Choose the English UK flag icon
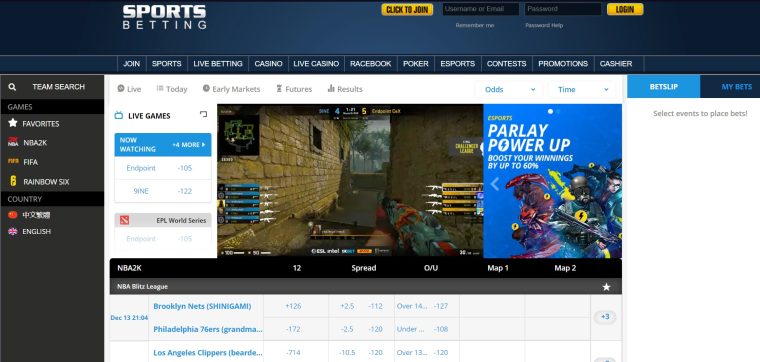 point(13,231)
